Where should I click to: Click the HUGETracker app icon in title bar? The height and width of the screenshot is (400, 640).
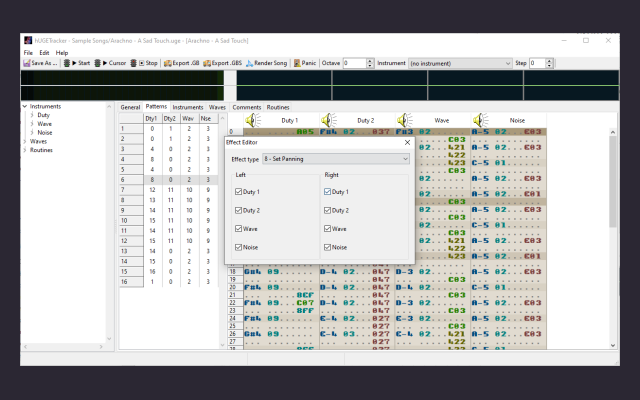28,40
